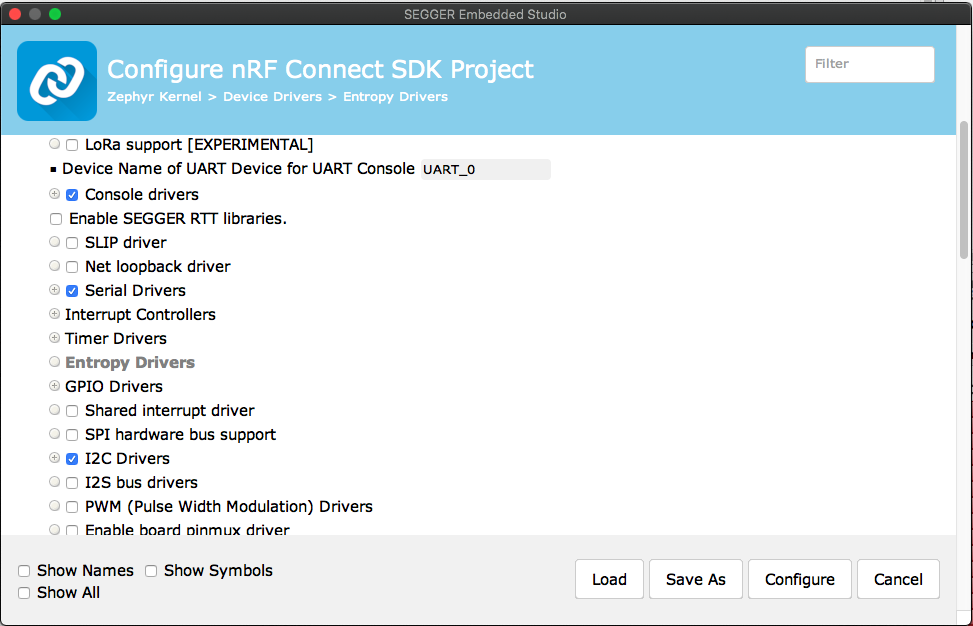This screenshot has width=973, height=626.
Task: Click the LoRa support node circle icon
Action: tap(55, 144)
